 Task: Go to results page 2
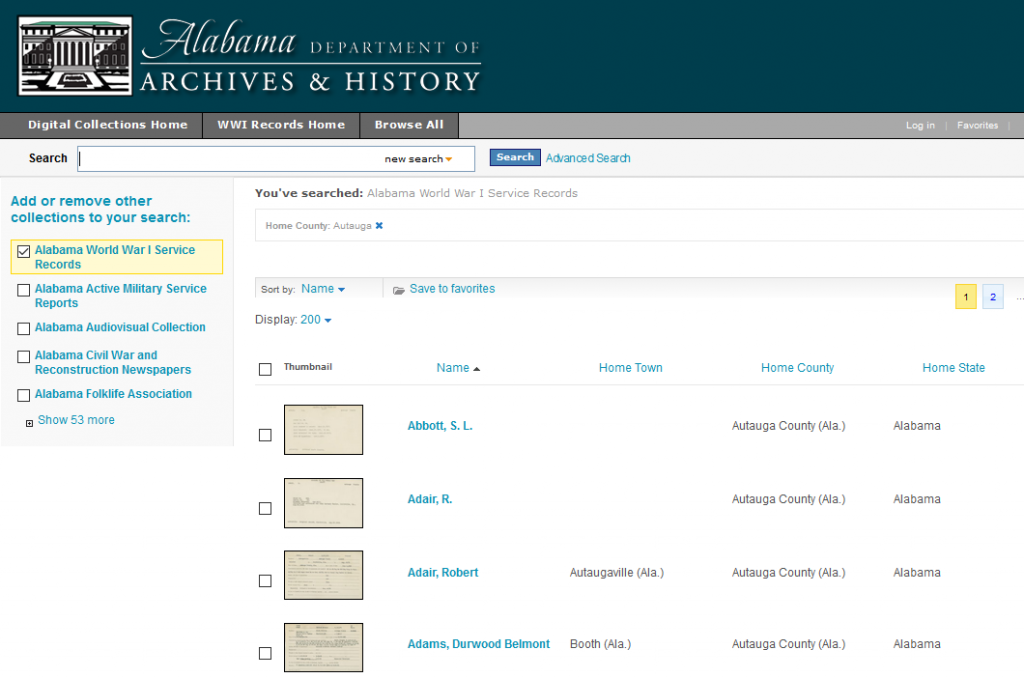click(x=993, y=297)
